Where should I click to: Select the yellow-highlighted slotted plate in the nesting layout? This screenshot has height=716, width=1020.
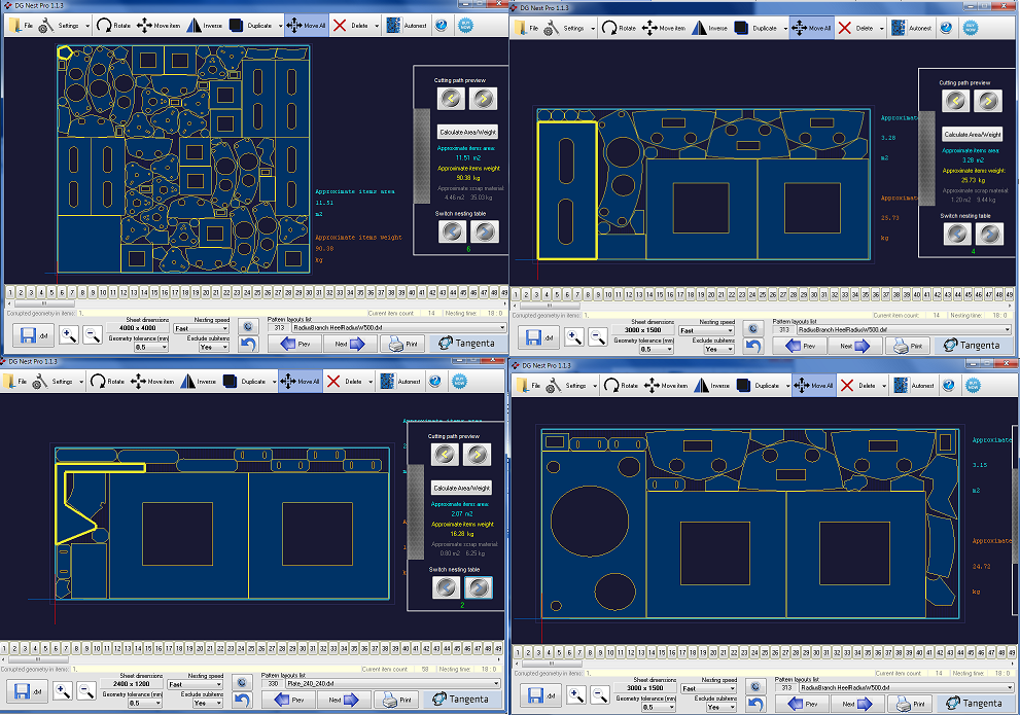567,191
